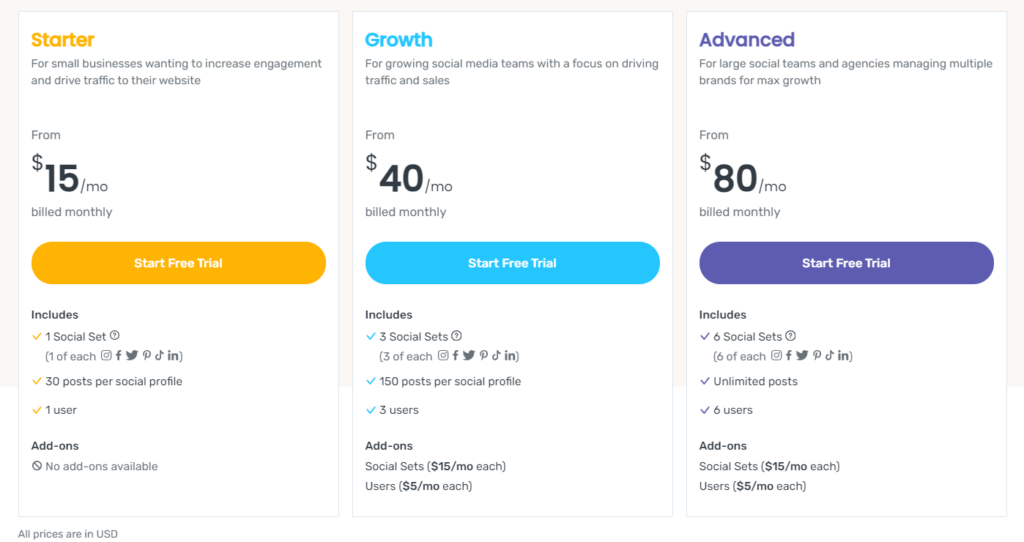Start the Growth plan free trial
Viewport: 1024px width, 542px height.
512,263
